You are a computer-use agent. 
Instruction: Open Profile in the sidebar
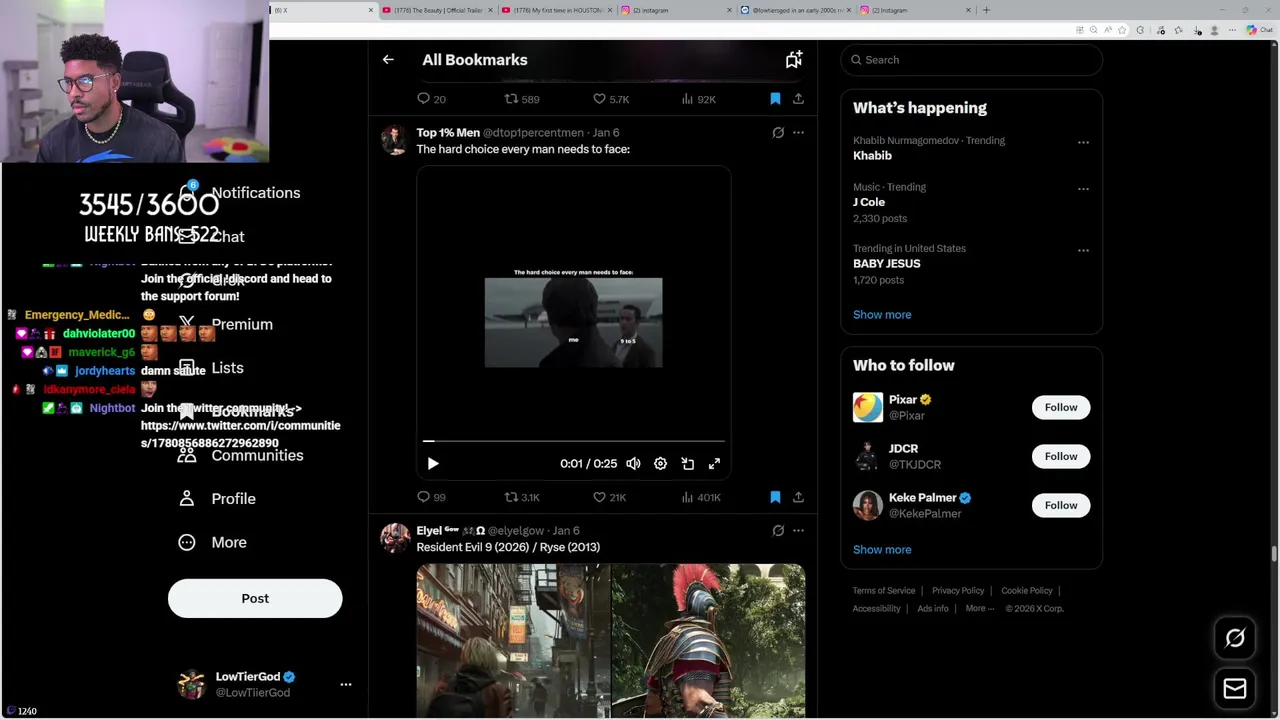tap(217, 499)
